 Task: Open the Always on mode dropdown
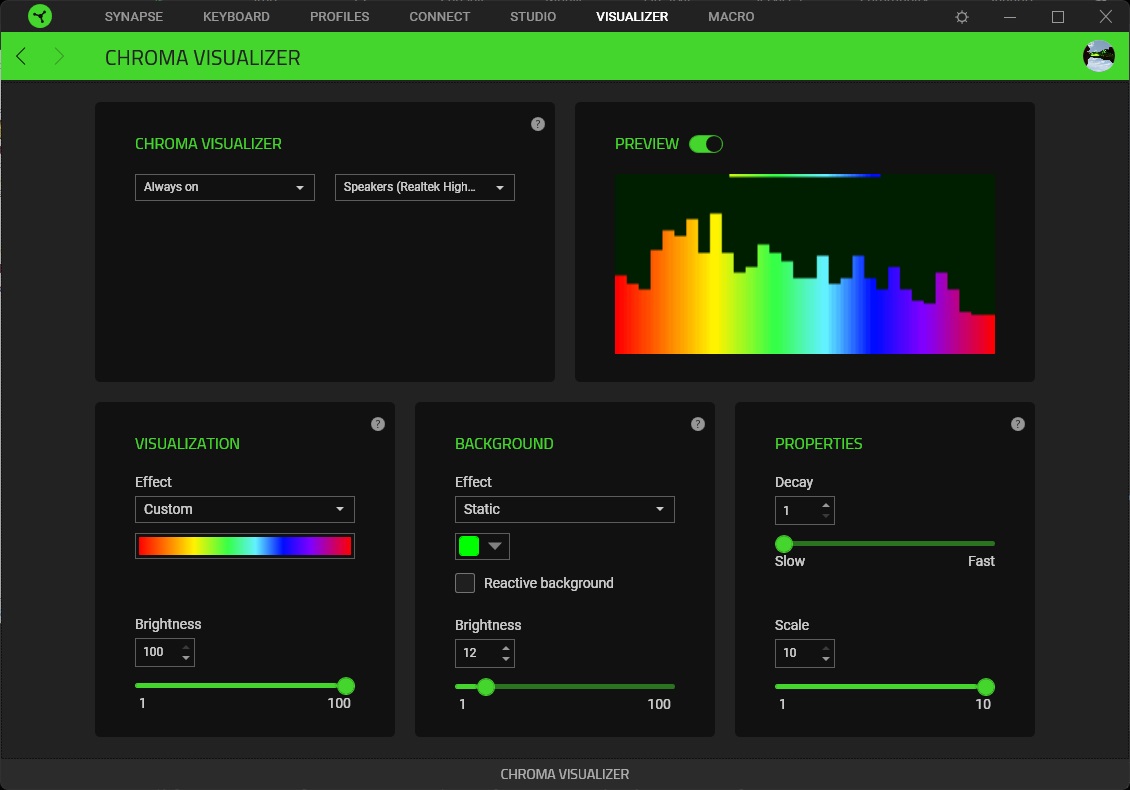[x=225, y=187]
